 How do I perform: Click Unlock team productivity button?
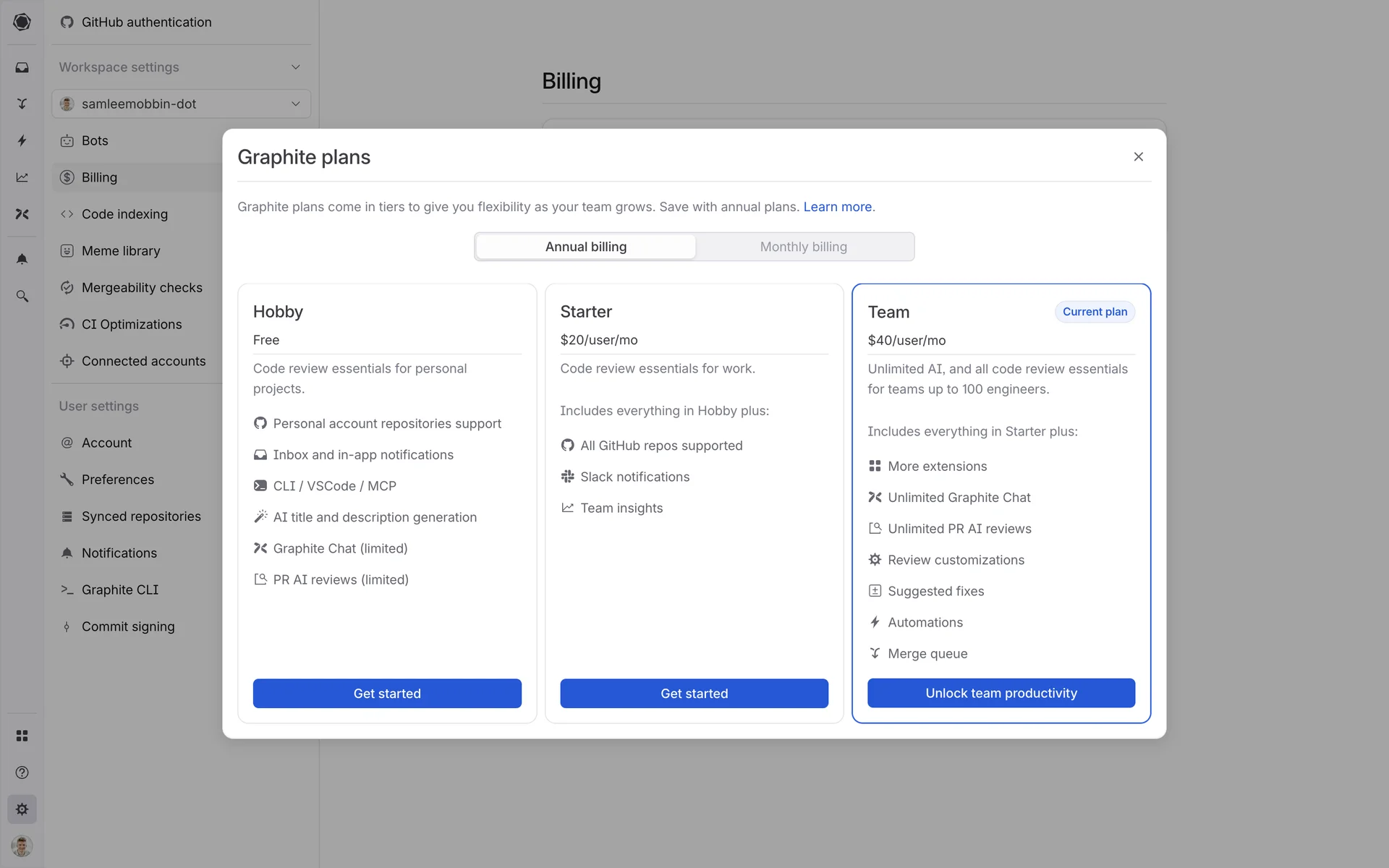(x=1001, y=693)
